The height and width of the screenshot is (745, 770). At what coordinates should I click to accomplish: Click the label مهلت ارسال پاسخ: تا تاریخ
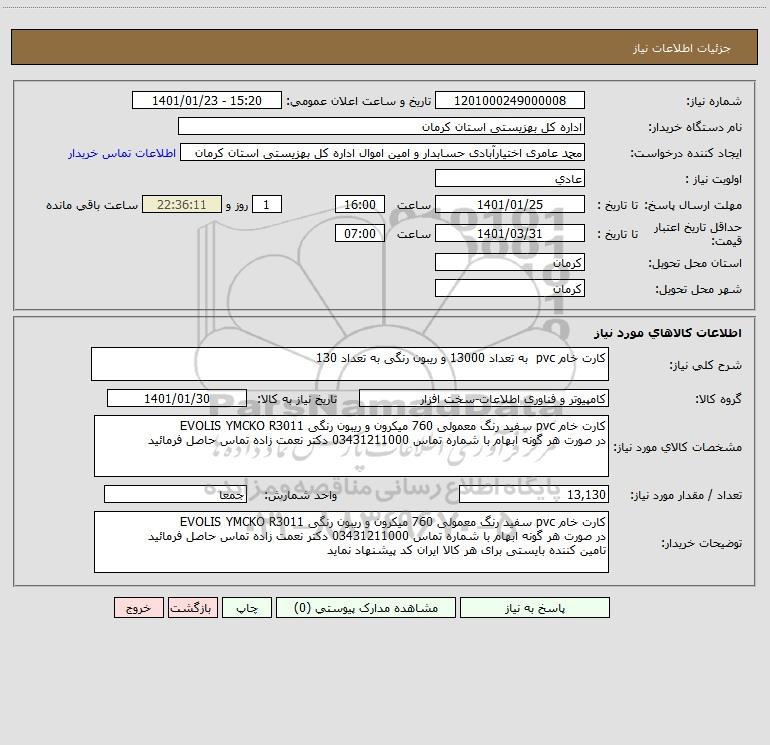(670, 205)
